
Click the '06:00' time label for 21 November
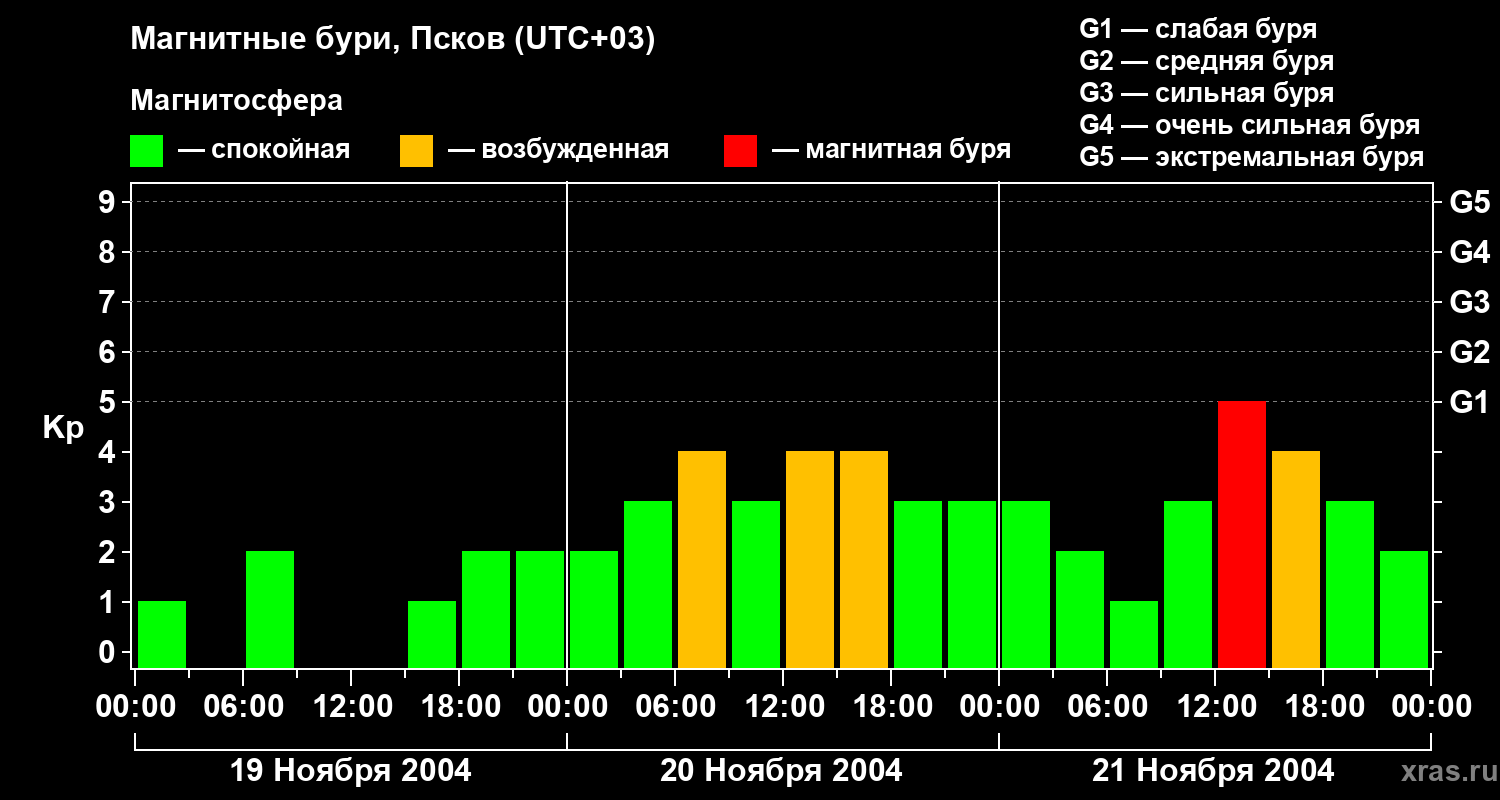[1107, 707]
